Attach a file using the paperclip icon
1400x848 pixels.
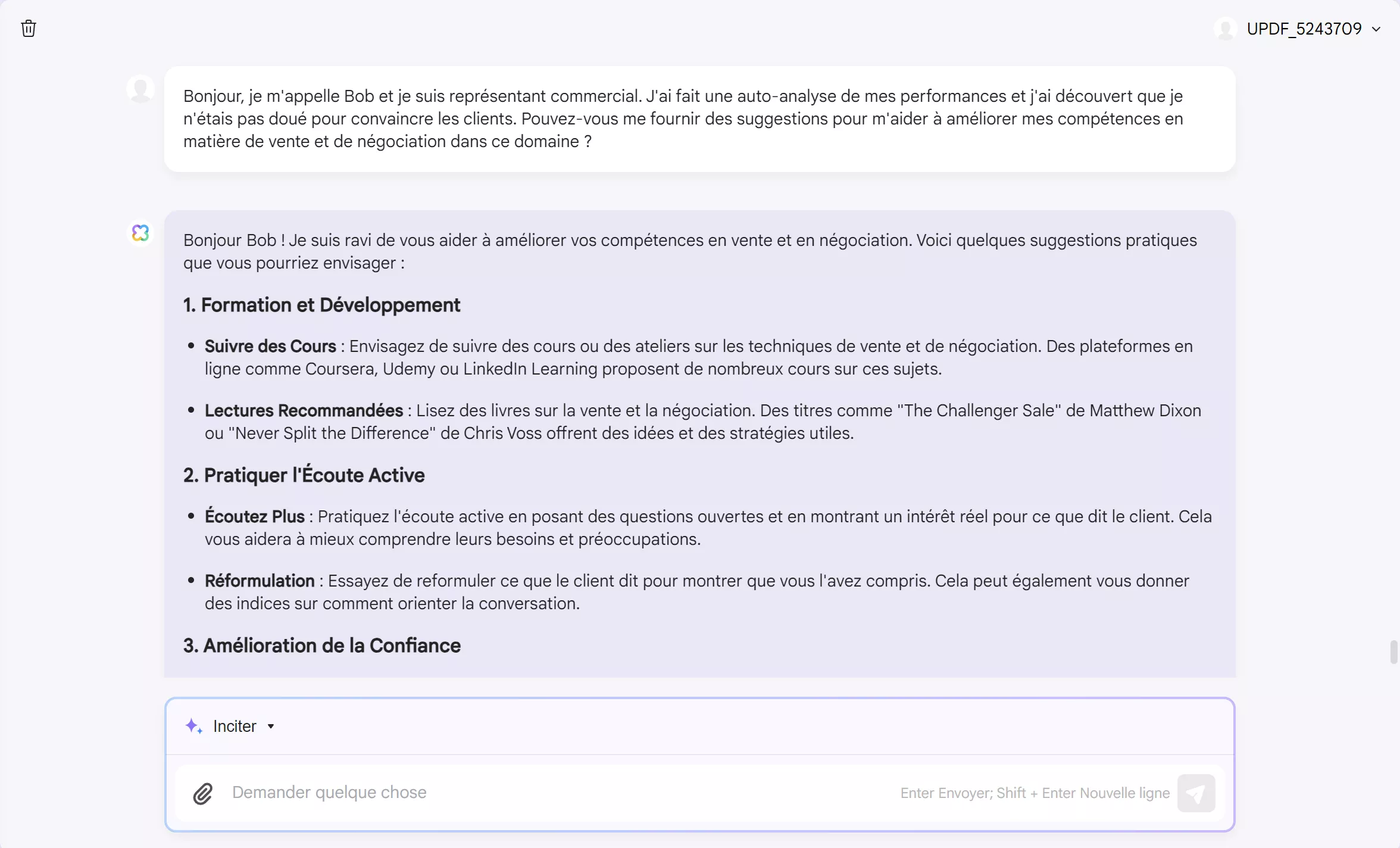coord(202,793)
